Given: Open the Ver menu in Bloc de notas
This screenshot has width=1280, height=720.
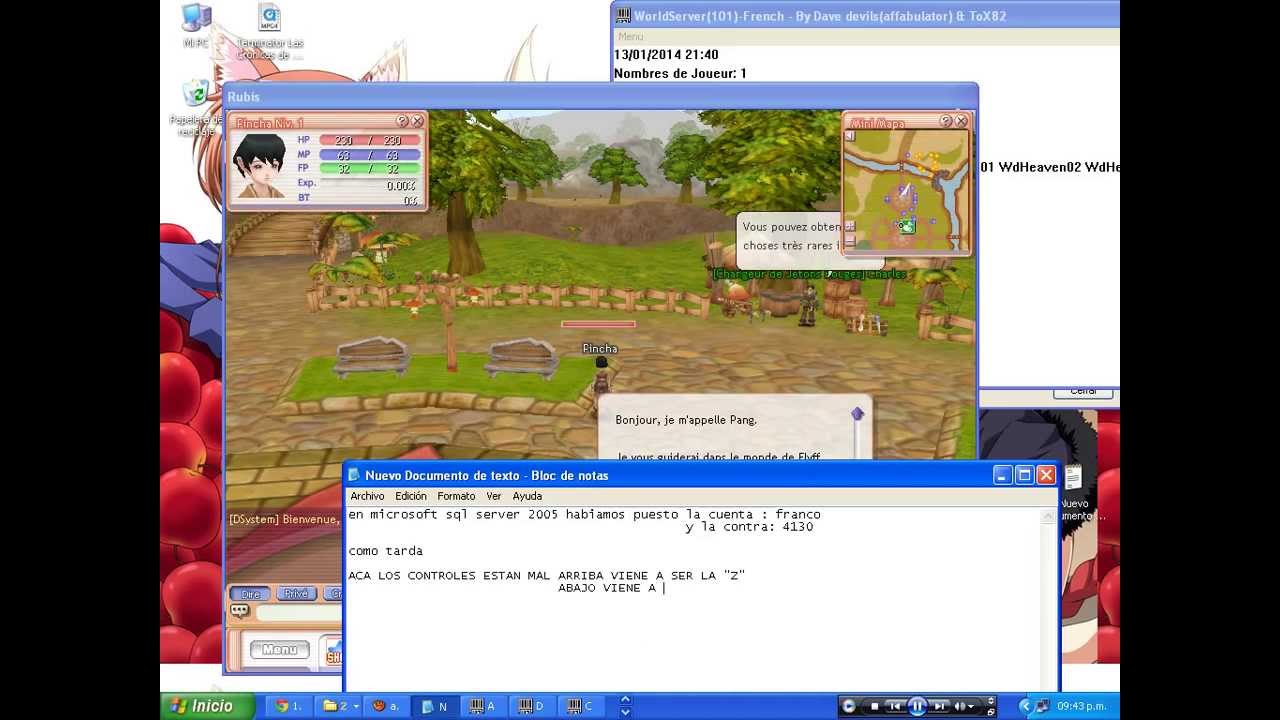Looking at the screenshot, I should coord(494,496).
